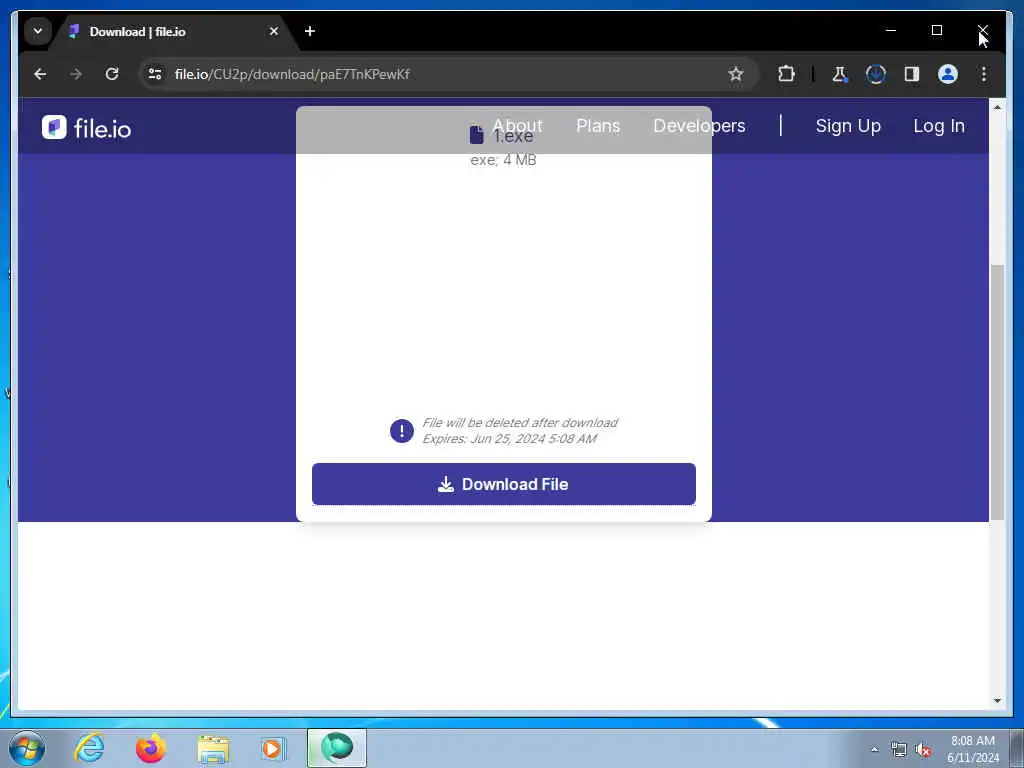The height and width of the screenshot is (768, 1024).
Task: Reload the current page
Action: [x=112, y=74]
